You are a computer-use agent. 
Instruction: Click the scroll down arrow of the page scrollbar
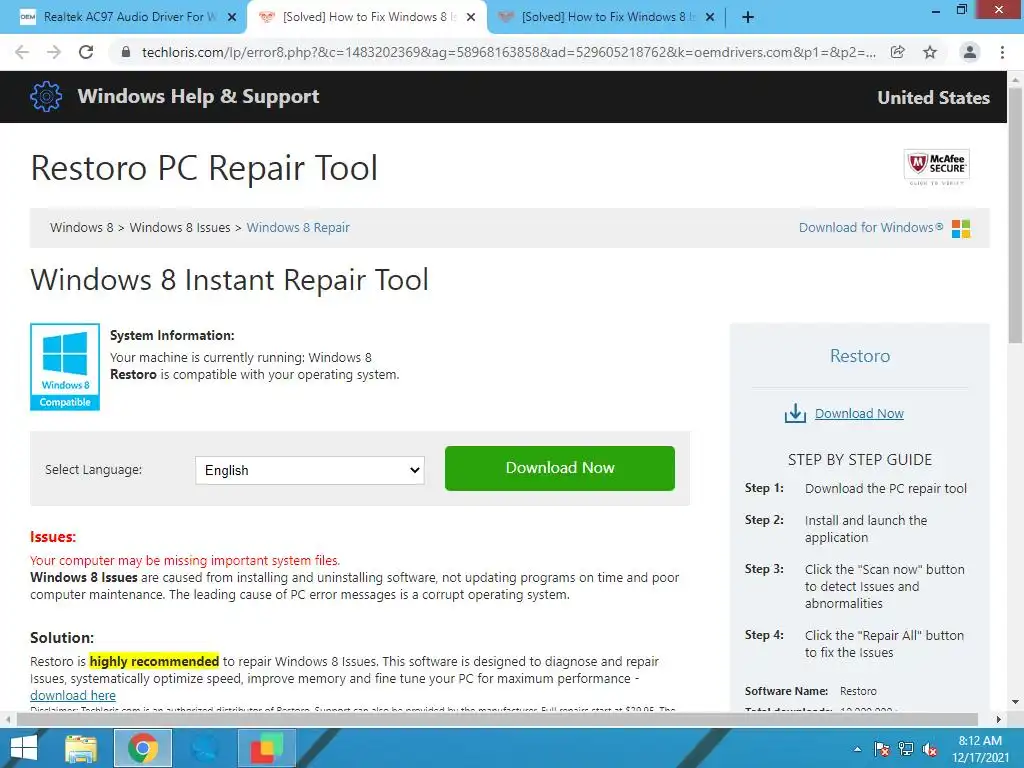(x=1015, y=702)
